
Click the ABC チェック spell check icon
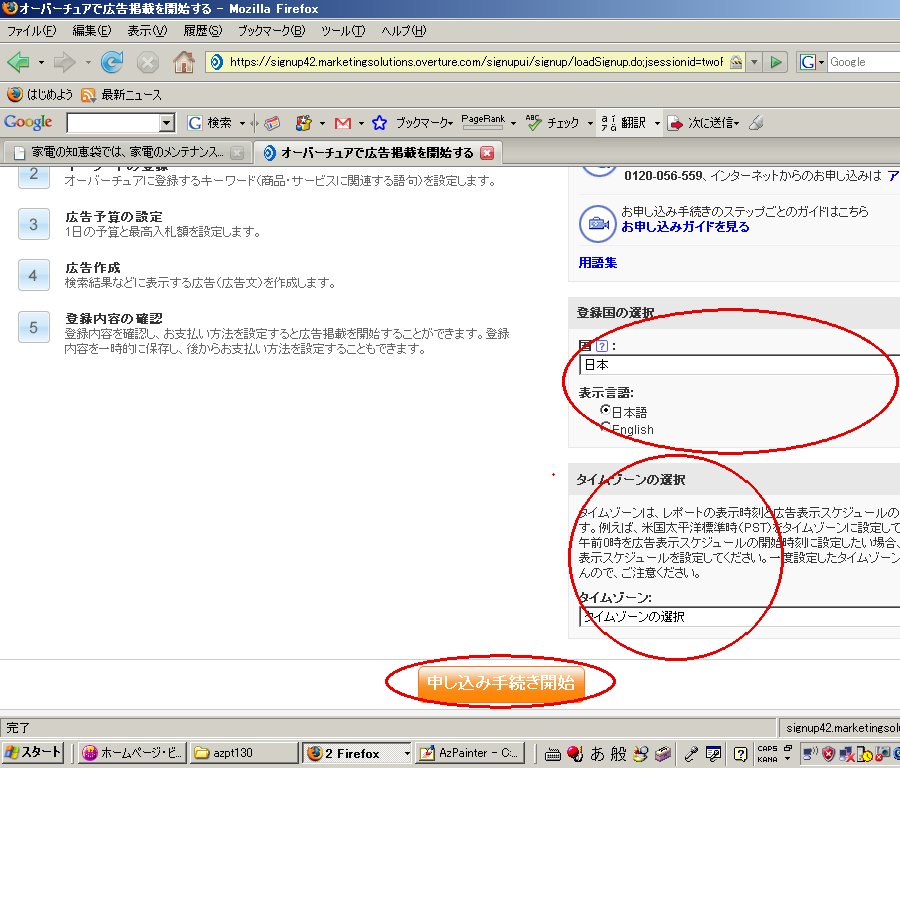click(552, 122)
